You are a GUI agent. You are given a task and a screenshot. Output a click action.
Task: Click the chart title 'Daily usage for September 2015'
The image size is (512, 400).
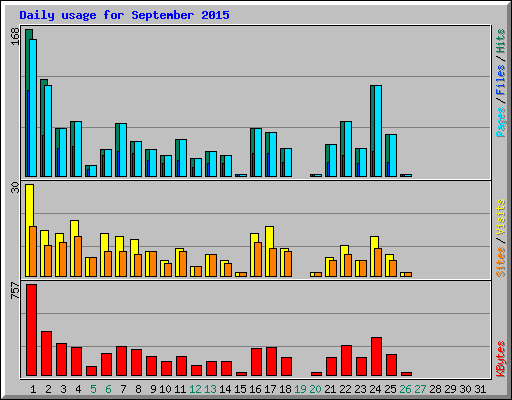point(124,15)
